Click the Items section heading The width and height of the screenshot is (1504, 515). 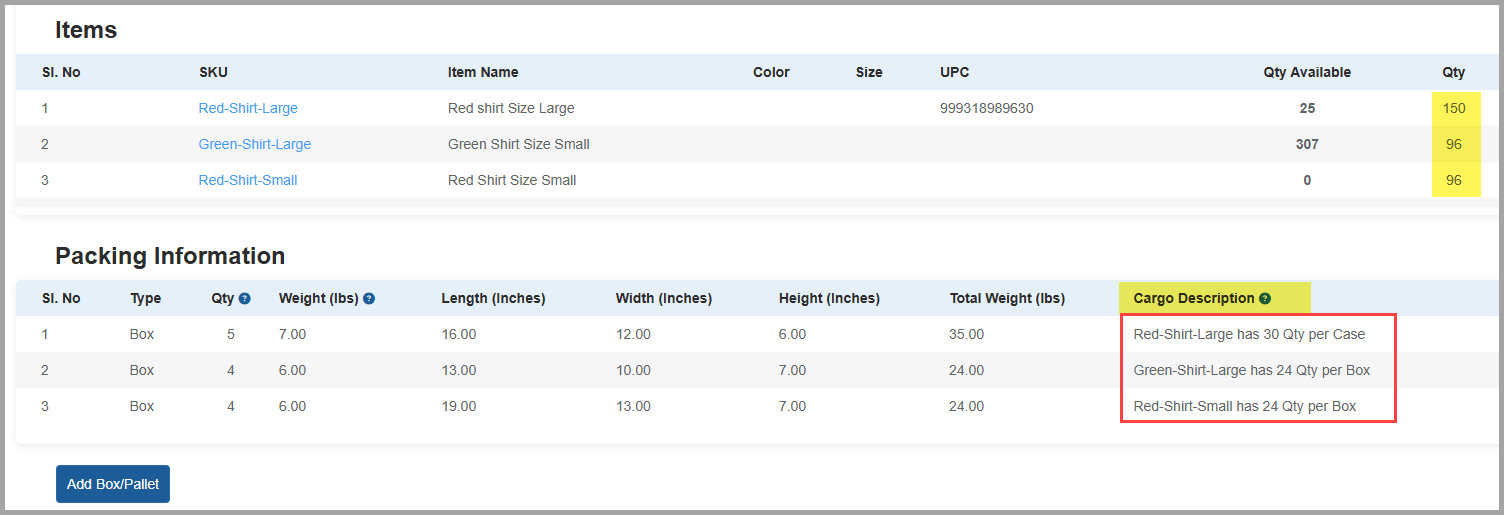pyautogui.click(x=86, y=30)
